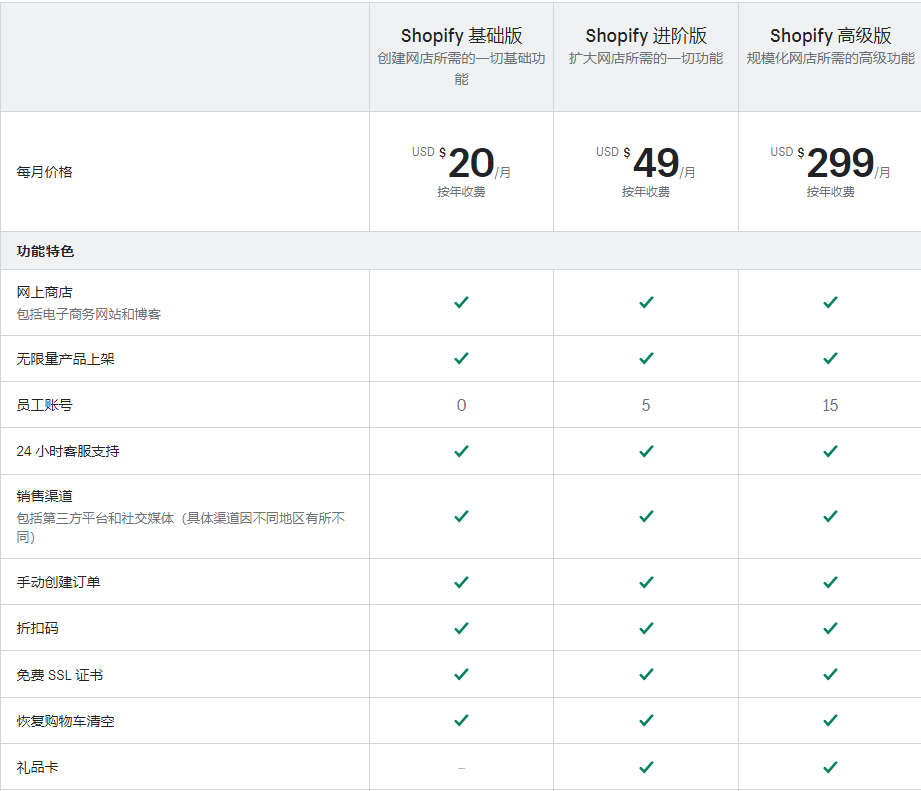Click the 免费 SSL 证书 checkmark under Shopify 基础版

460,674
